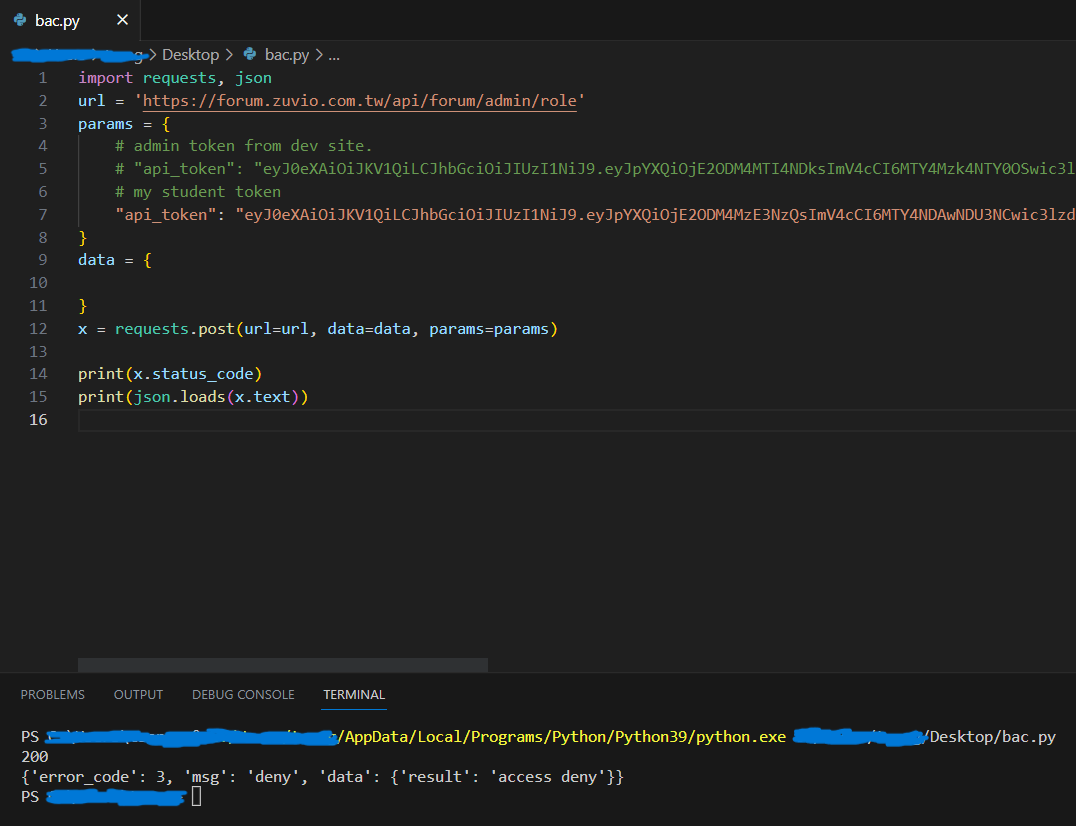Viewport: 1076px width, 826px height.
Task: Click the horizontal editor scrollbar
Action: (x=283, y=665)
